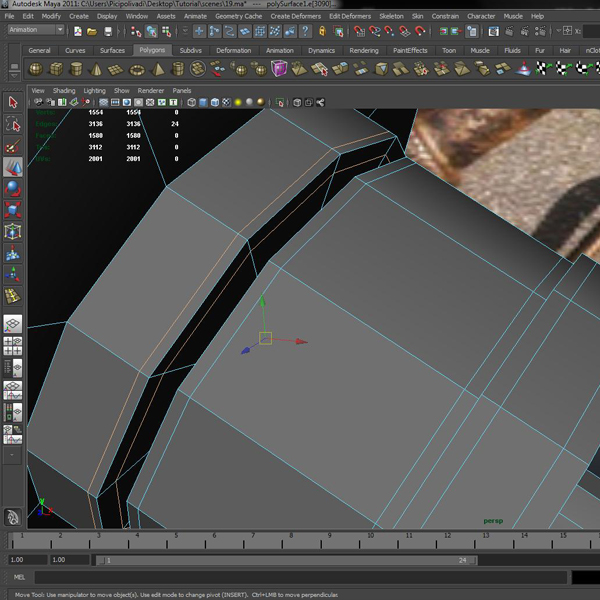Select the arrow Select Tool in toolbox
600x600 pixels.
[x=13, y=103]
